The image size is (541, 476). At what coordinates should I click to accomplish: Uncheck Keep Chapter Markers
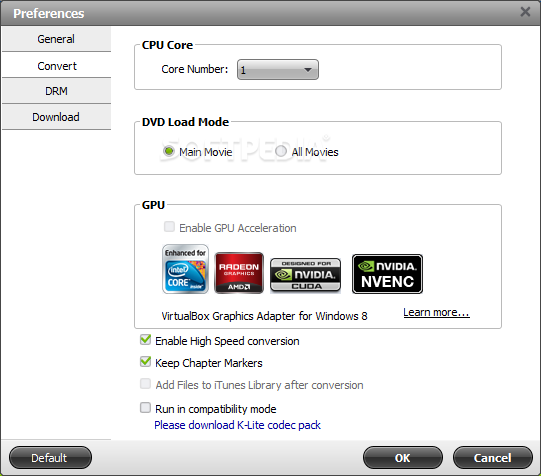click(x=145, y=362)
